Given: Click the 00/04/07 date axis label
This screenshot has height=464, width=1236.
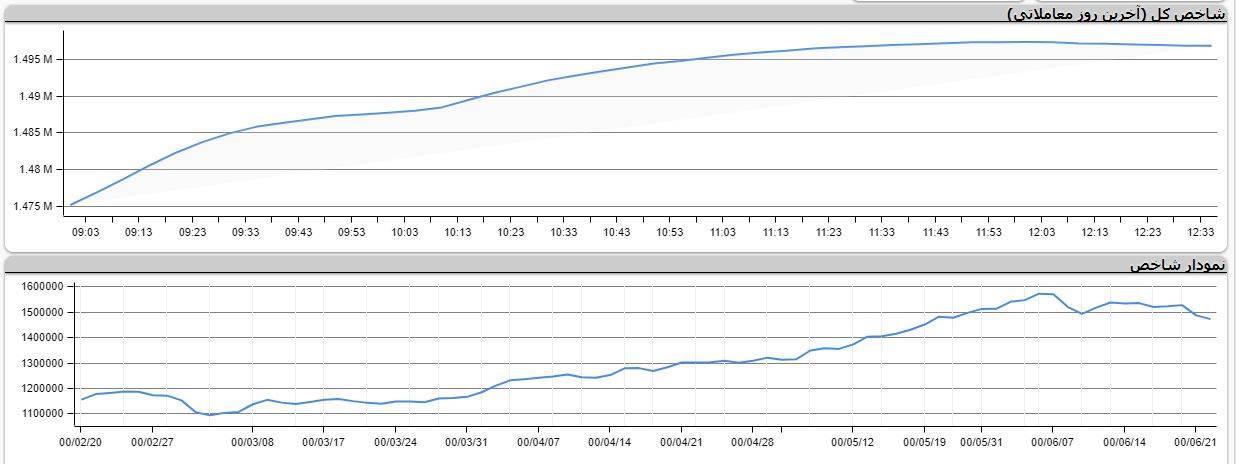Looking at the screenshot, I should (538, 439).
